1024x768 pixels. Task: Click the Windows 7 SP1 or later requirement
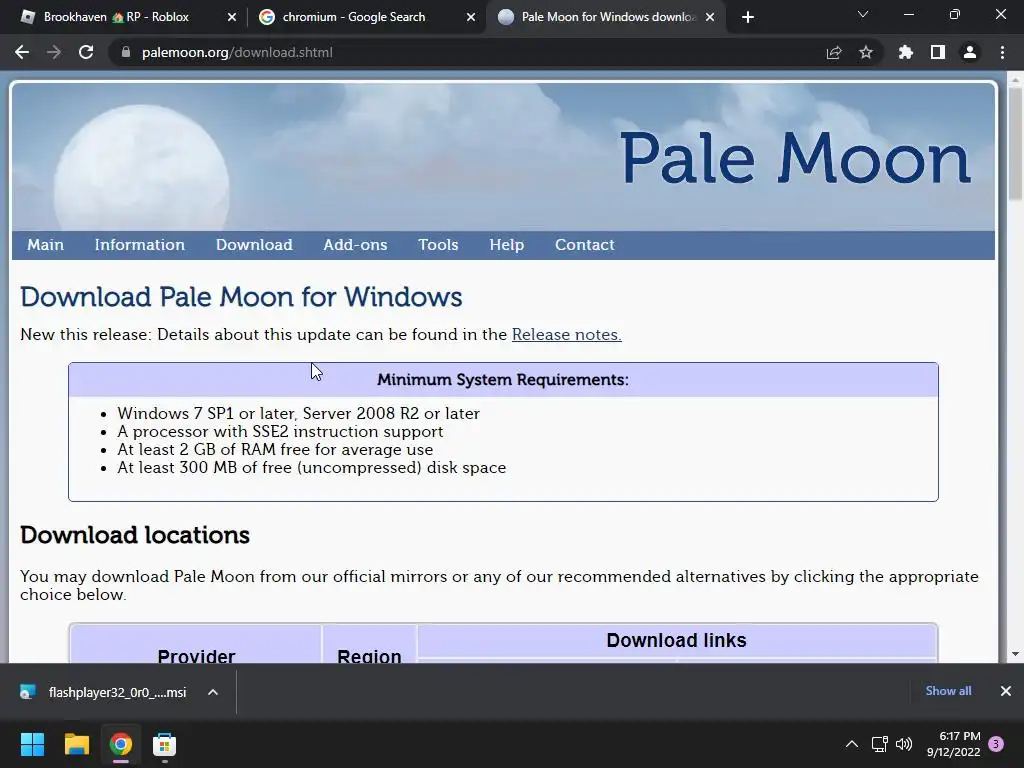(x=298, y=413)
